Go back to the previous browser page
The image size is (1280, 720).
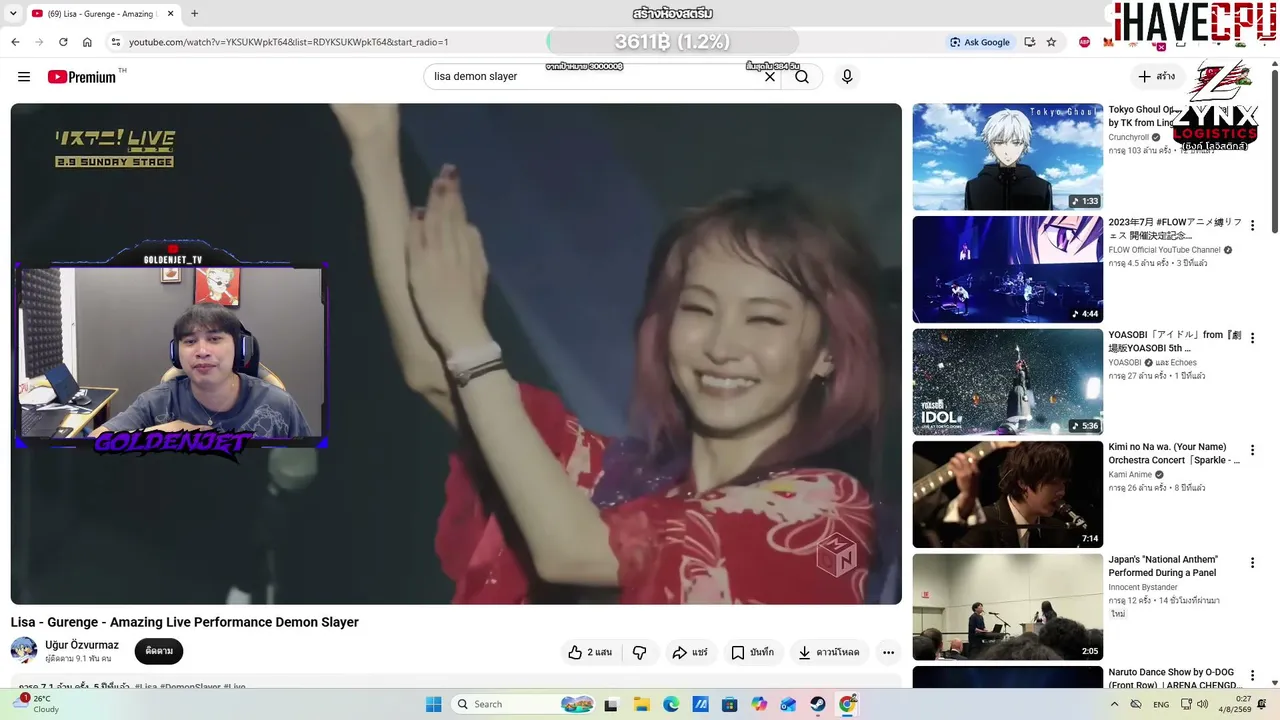point(15,42)
